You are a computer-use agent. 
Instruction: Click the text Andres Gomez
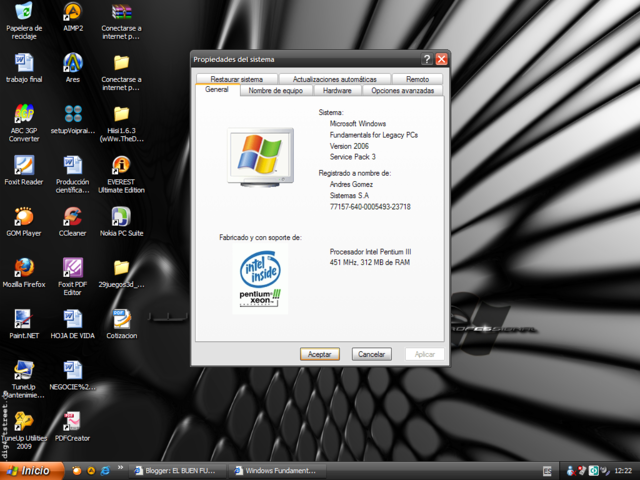coord(351,184)
